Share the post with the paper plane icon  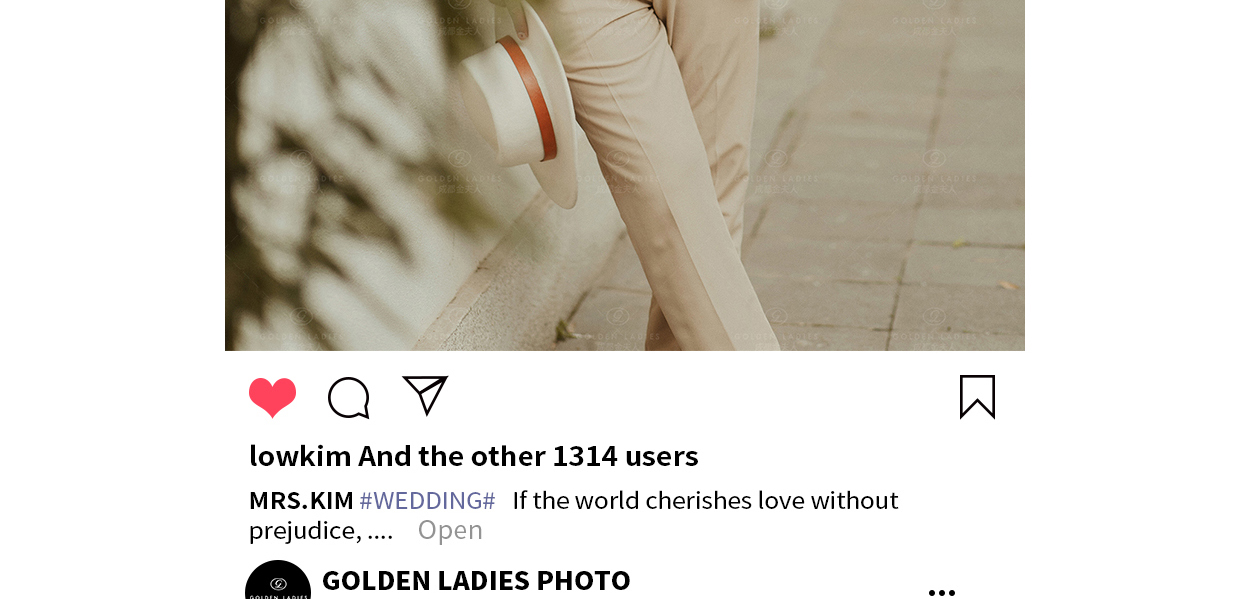coord(425,395)
